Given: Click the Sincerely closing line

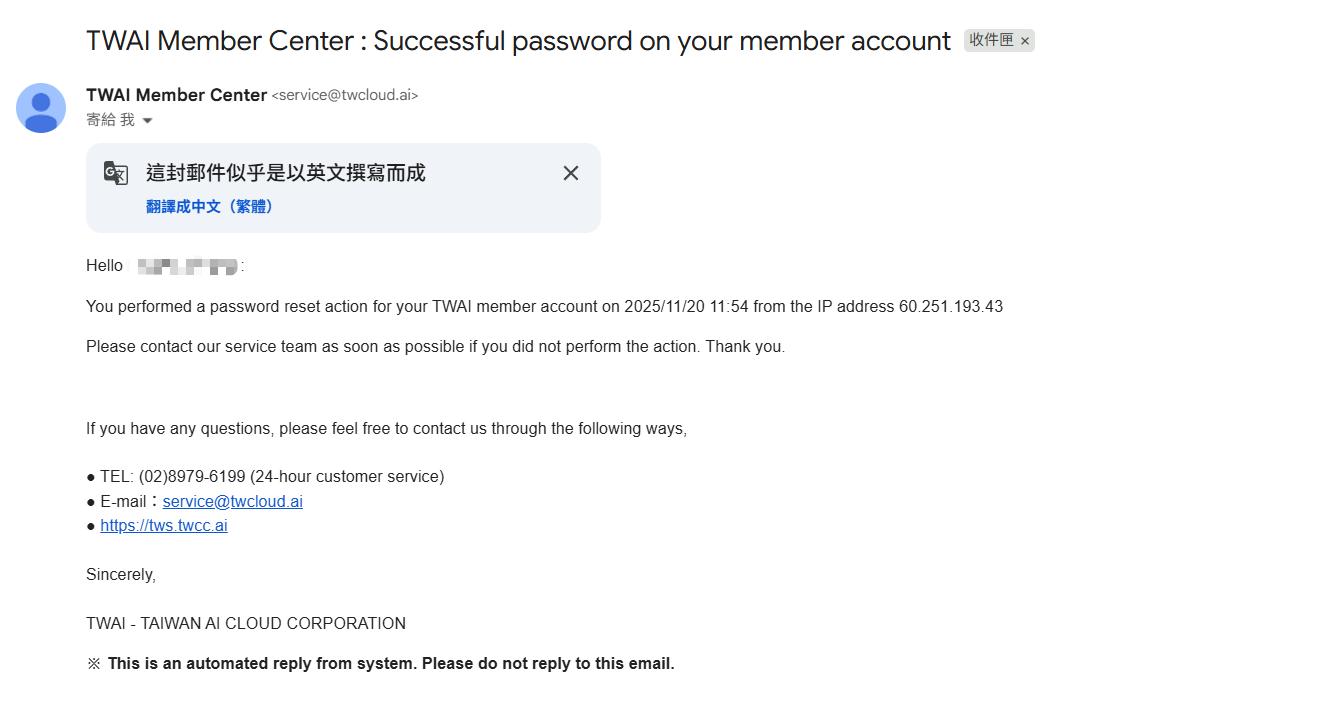Looking at the screenshot, I should pos(121,574).
